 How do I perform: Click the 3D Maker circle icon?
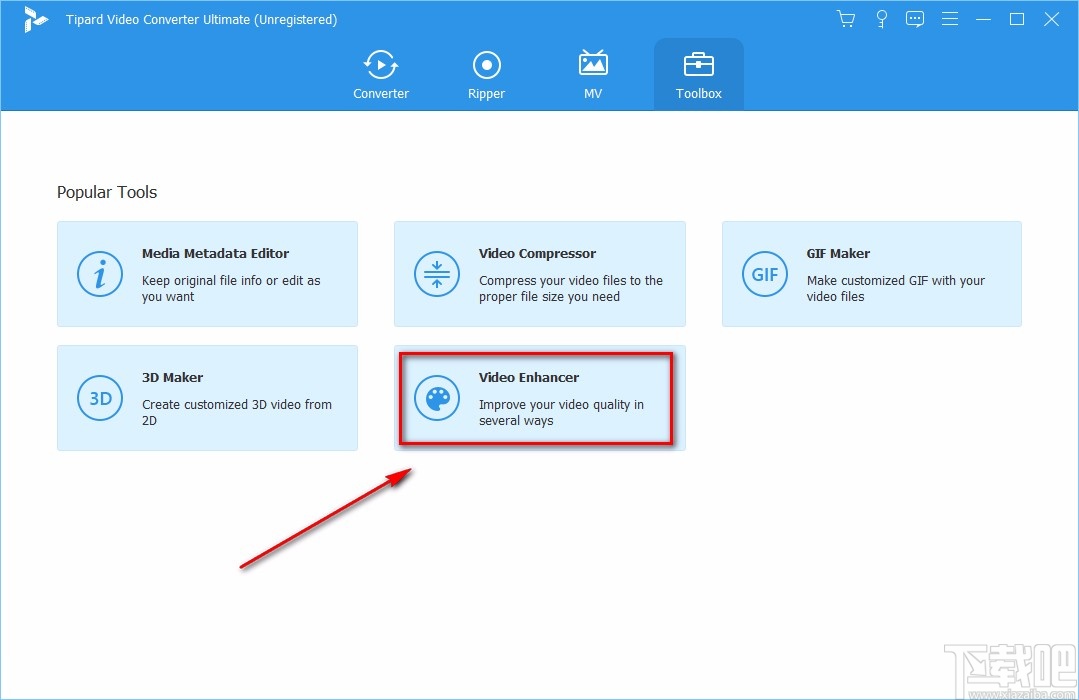pyautogui.click(x=100, y=398)
